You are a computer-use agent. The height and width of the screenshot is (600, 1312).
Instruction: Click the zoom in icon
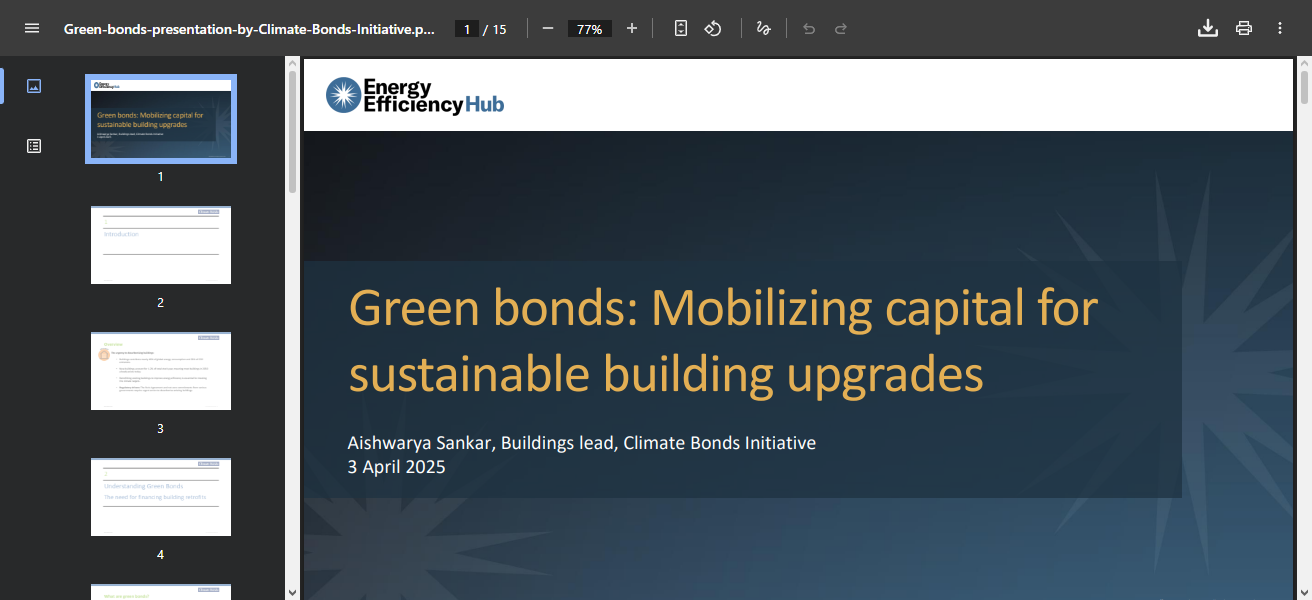coord(631,28)
